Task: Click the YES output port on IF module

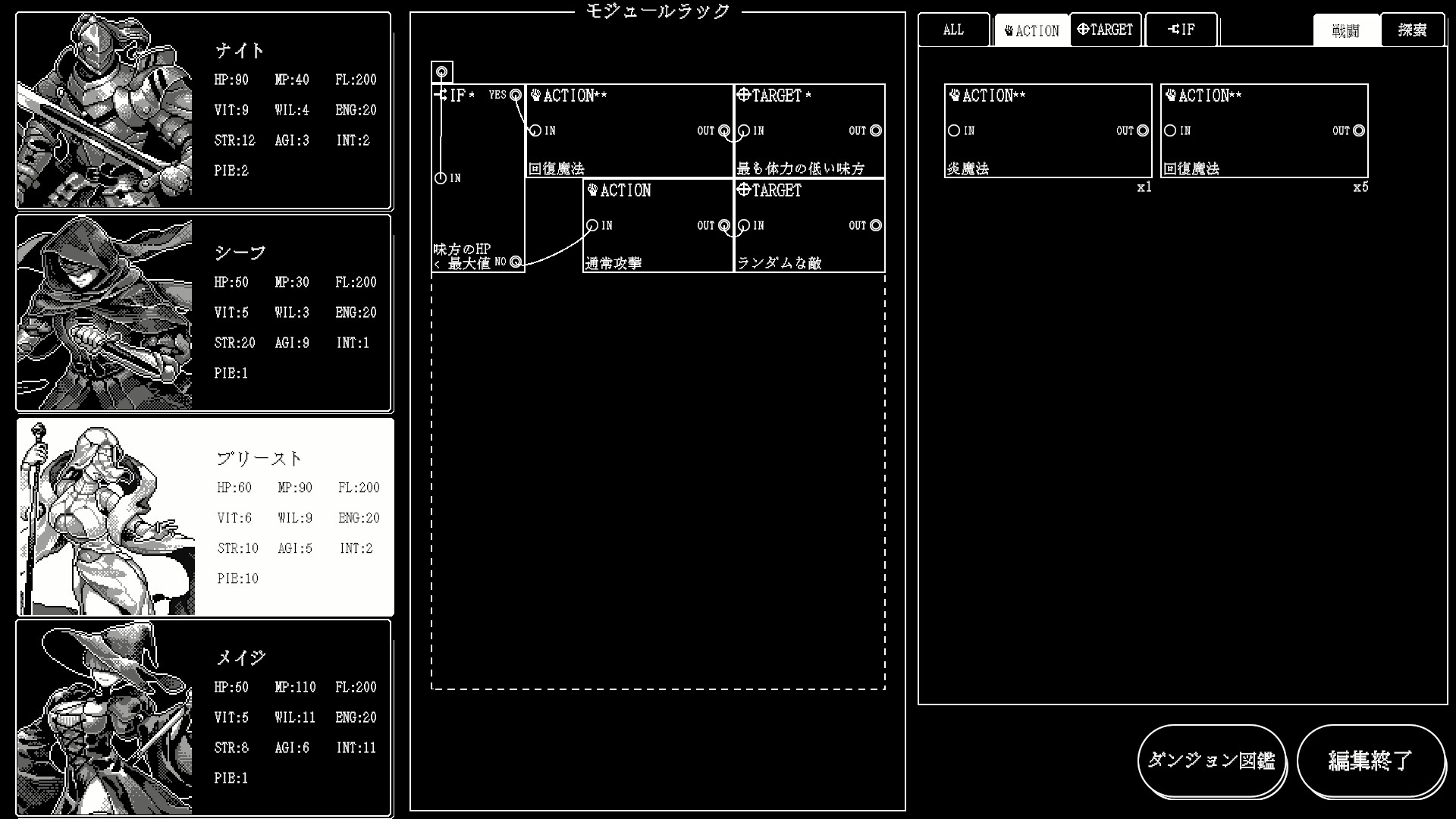Action: pyautogui.click(x=516, y=95)
